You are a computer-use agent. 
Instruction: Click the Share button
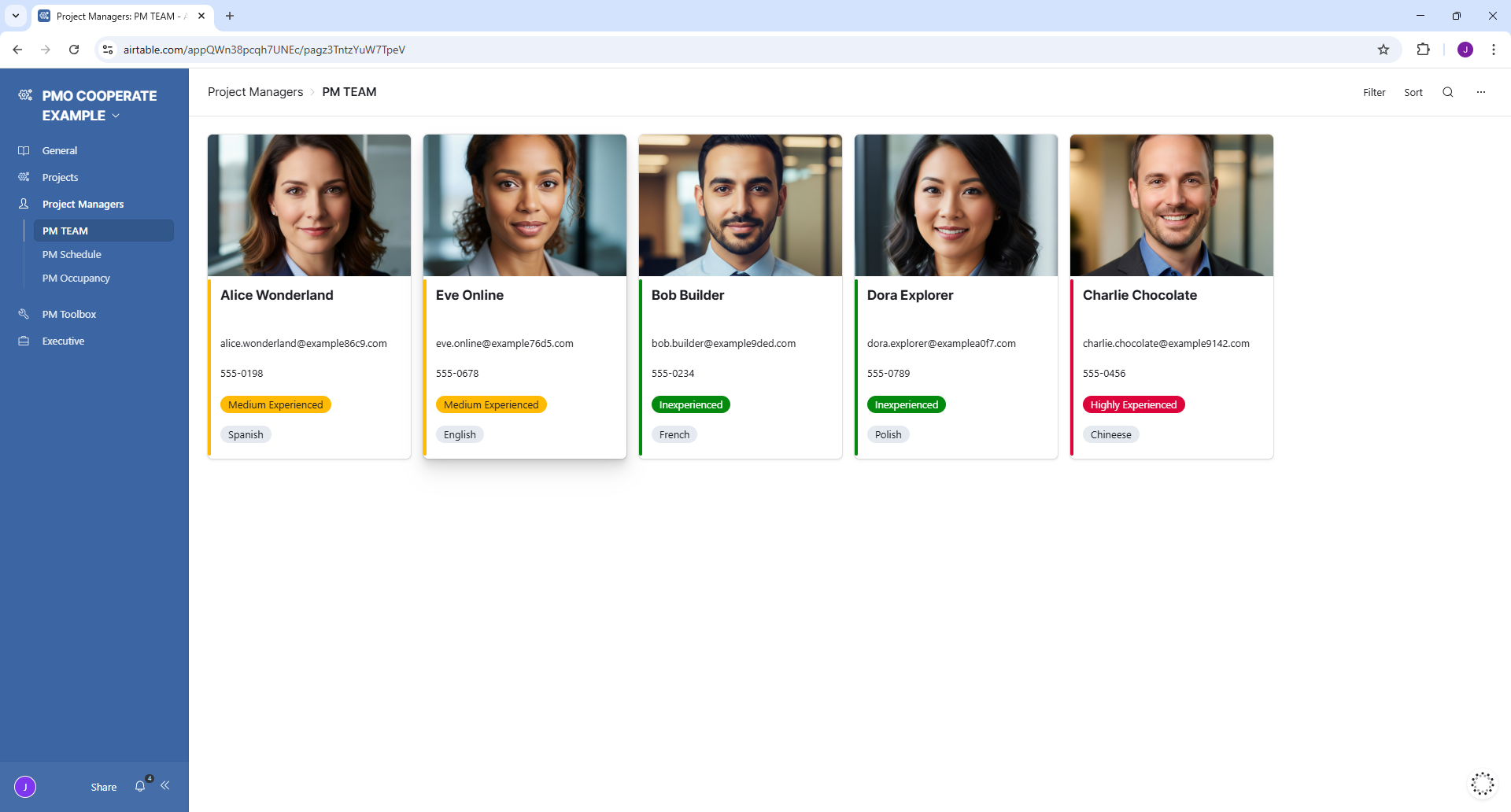pos(103,787)
